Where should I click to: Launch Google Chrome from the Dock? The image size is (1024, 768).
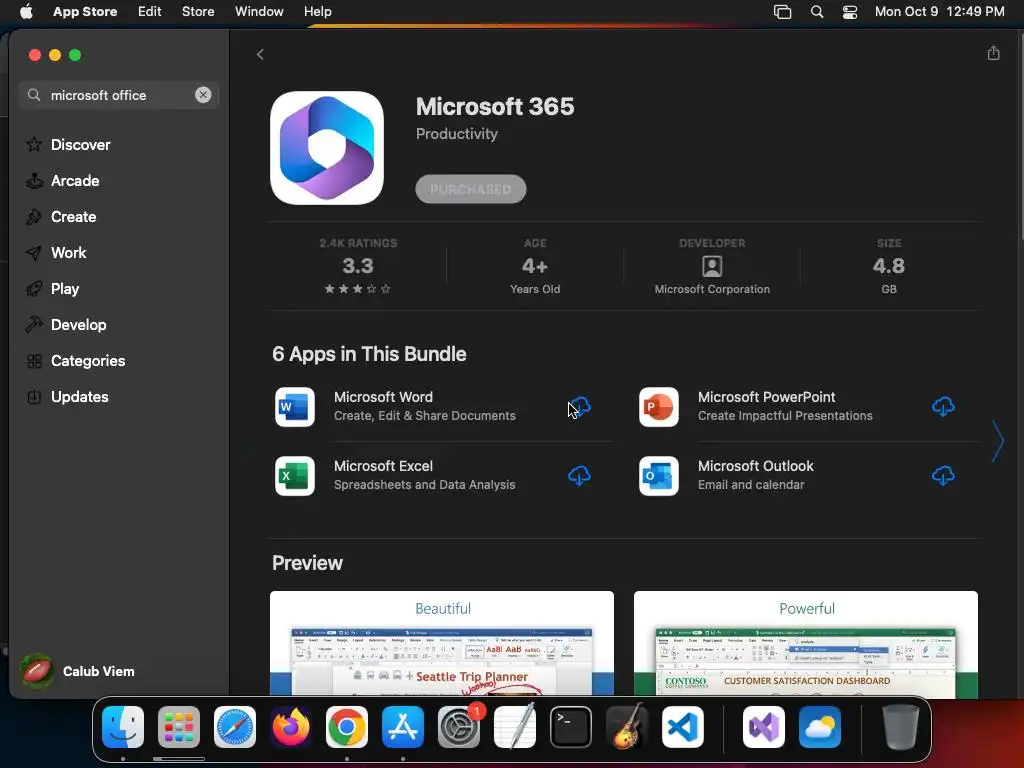tap(347, 727)
